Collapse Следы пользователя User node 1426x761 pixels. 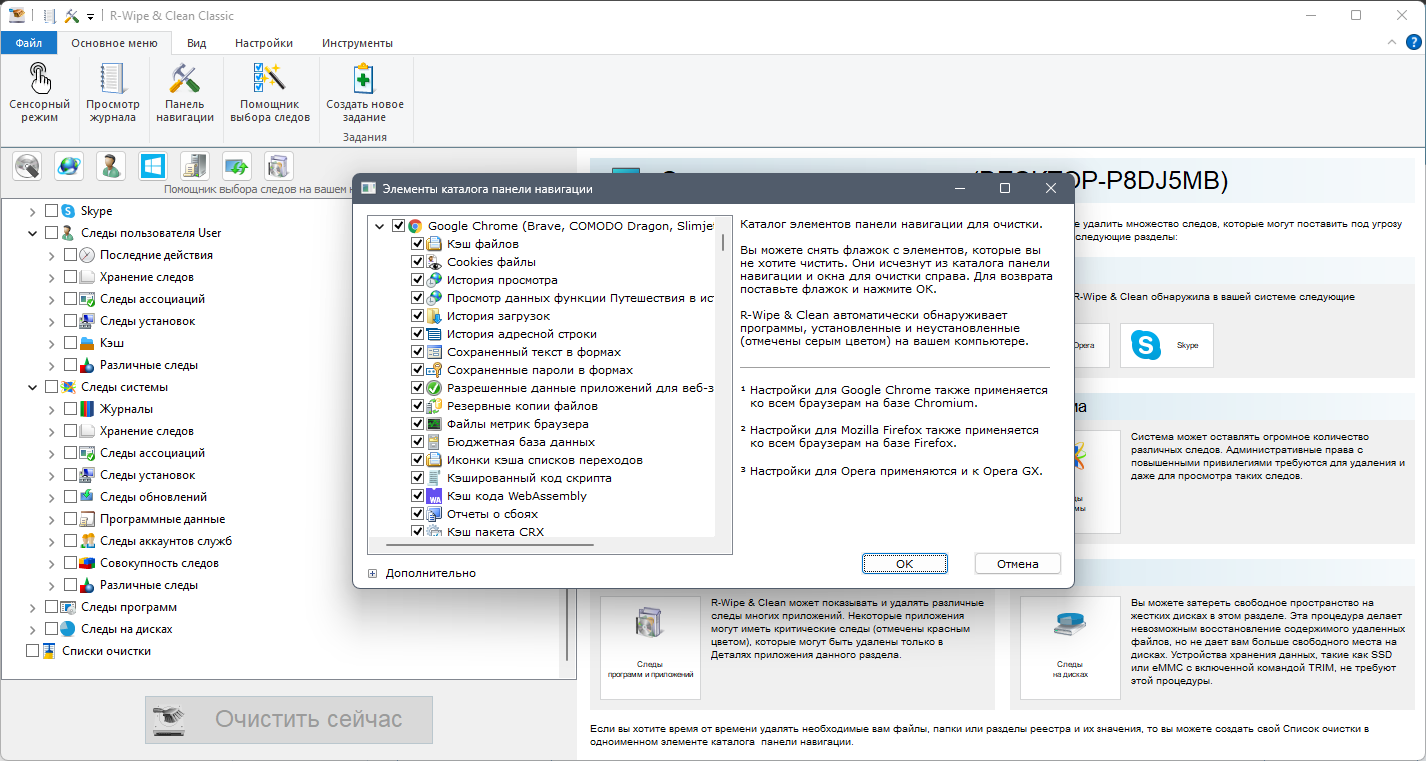[x=32, y=233]
